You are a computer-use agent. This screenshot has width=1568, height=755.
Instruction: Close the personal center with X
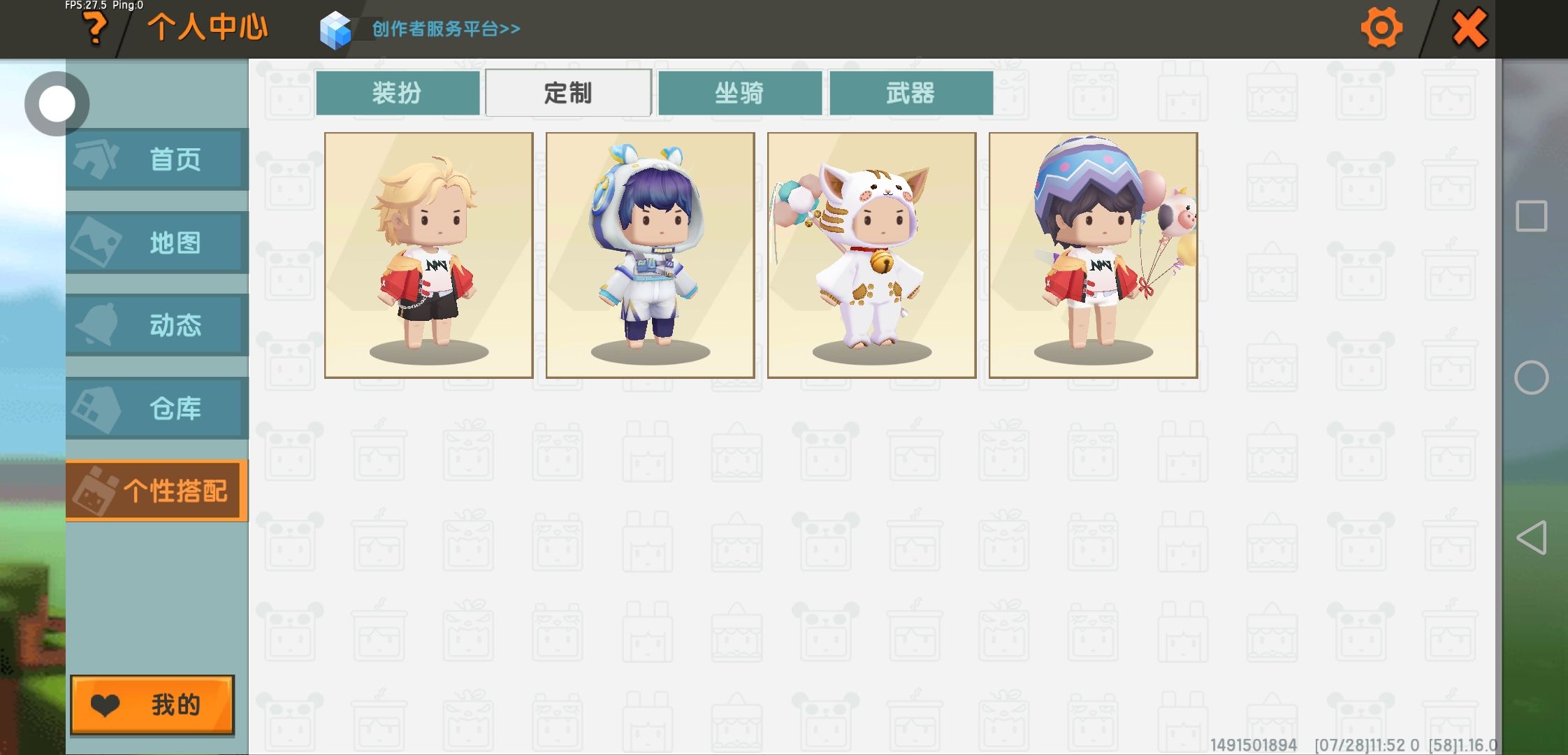1469,29
